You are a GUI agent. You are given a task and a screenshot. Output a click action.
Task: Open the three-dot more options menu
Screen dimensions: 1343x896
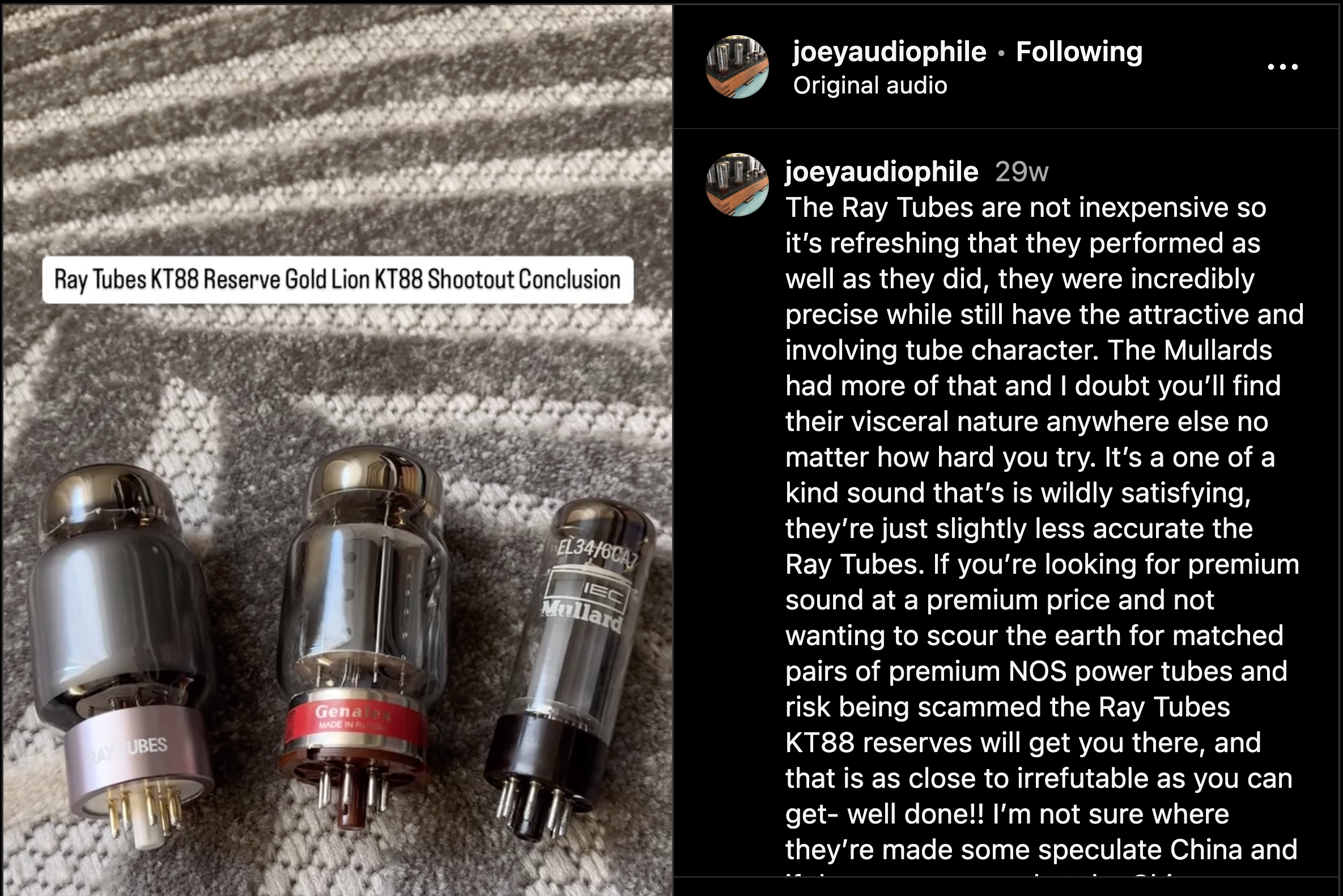1282,67
